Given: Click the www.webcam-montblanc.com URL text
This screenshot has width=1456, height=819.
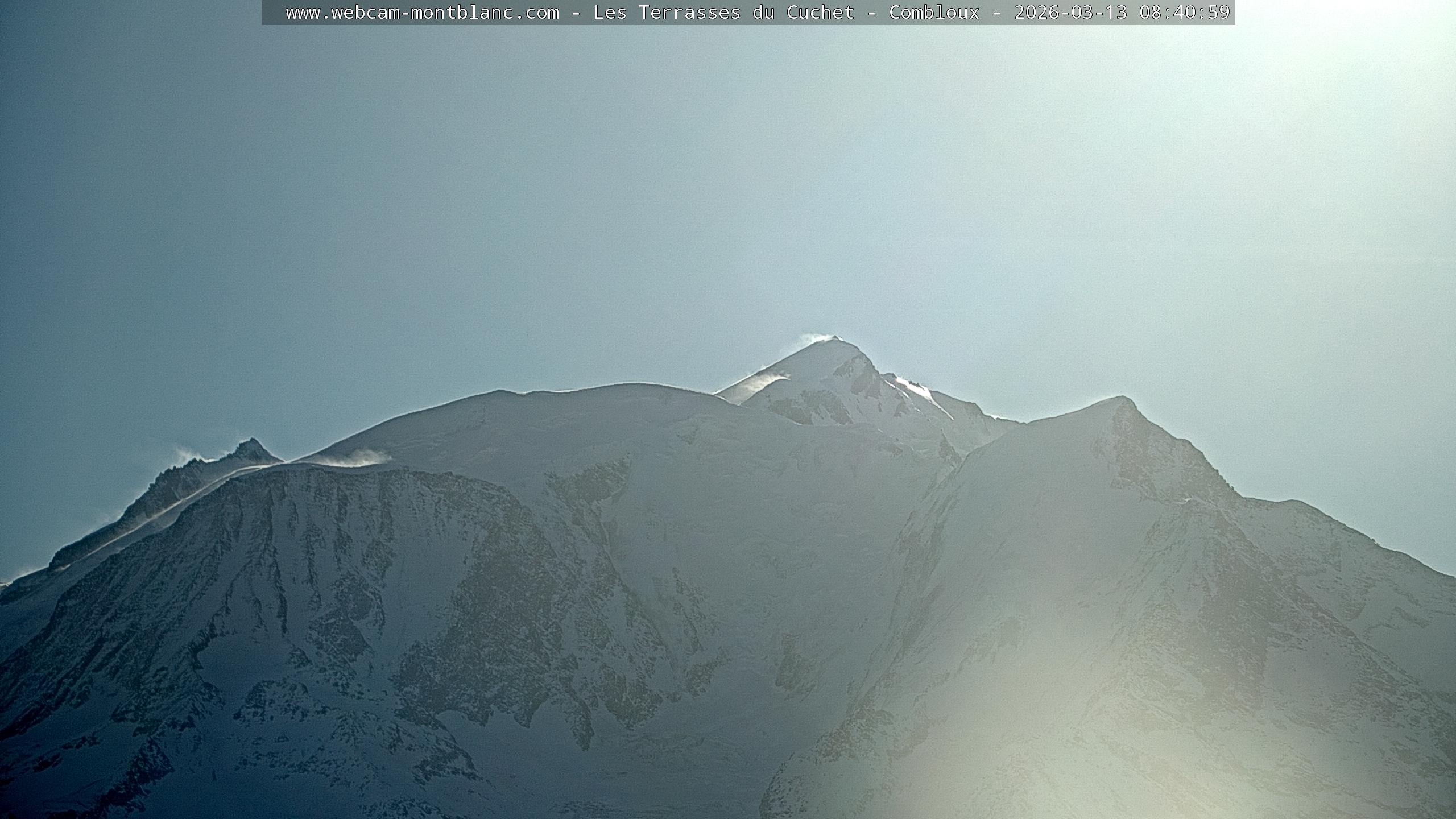Looking at the screenshot, I should tap(422, 13).
